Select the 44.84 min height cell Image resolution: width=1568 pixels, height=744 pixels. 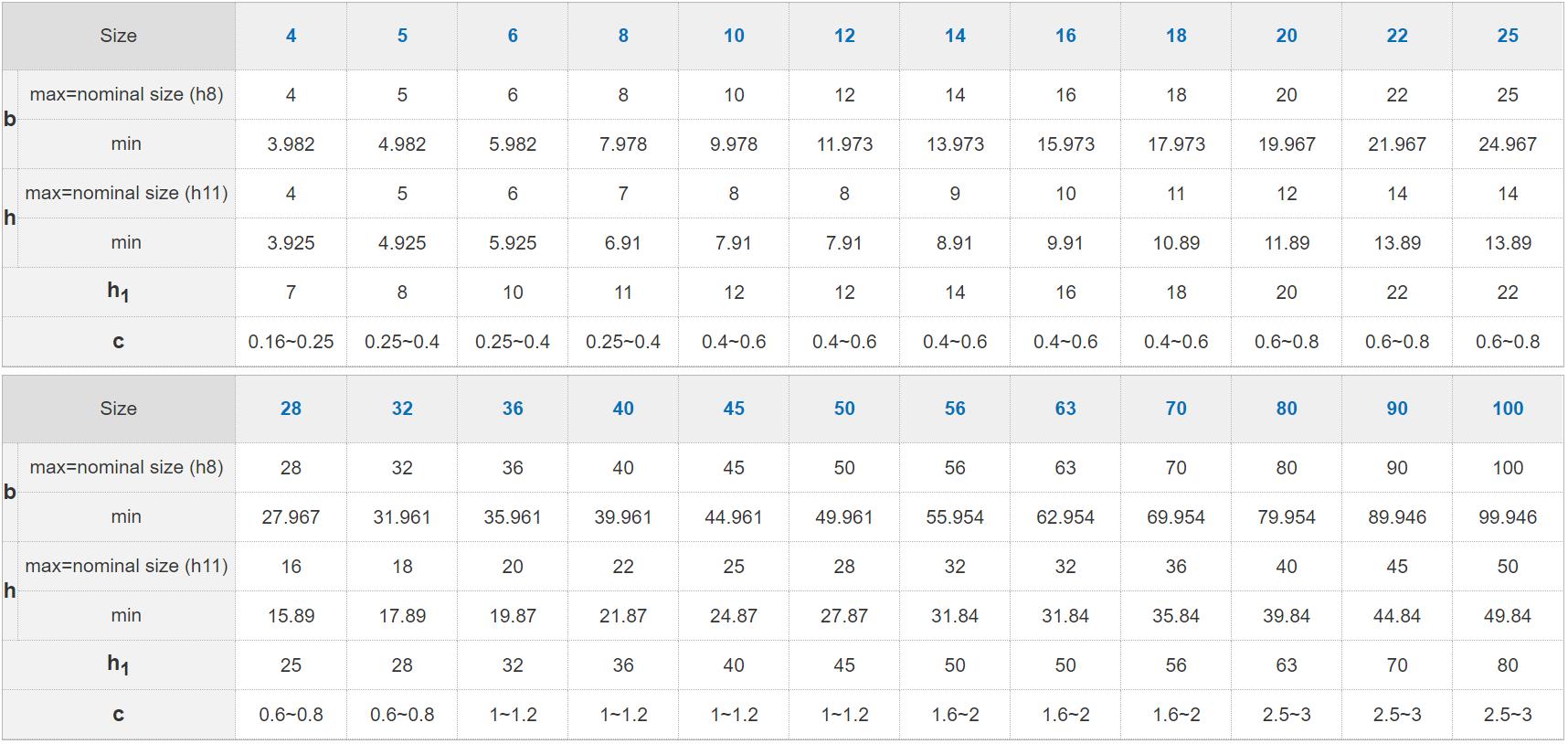click(1397, 616)
